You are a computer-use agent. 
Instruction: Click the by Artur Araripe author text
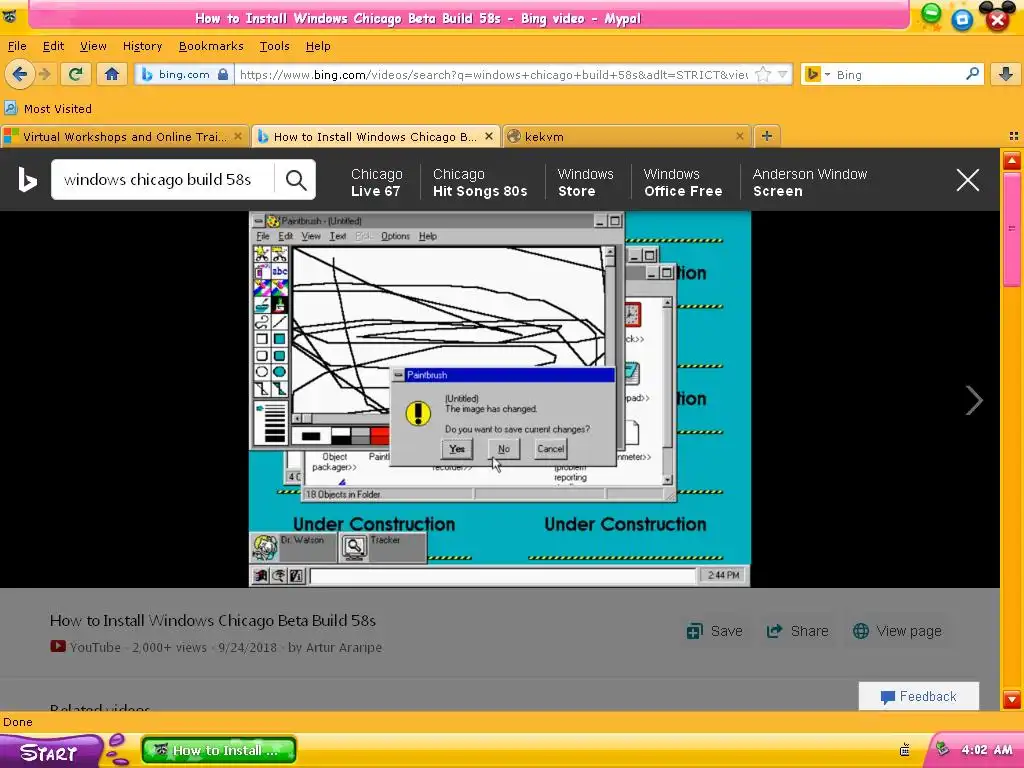[x=335, y=647]
